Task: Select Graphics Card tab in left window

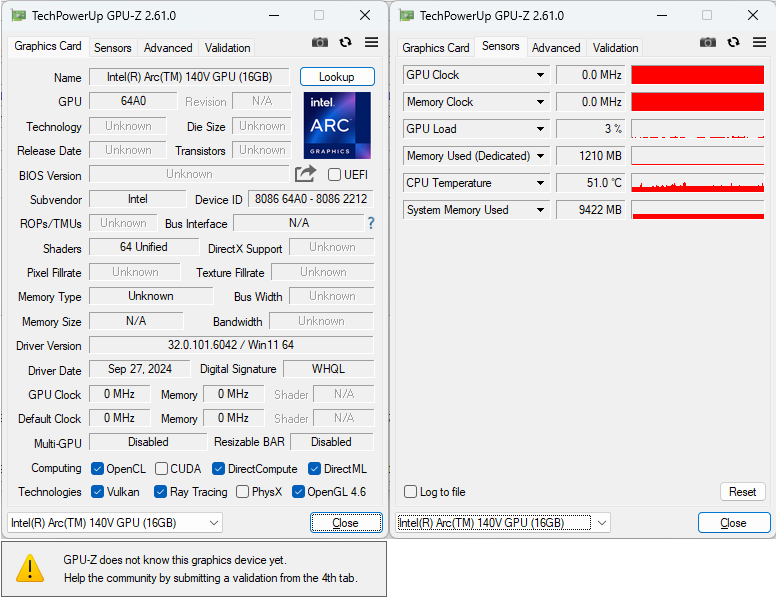Action: click(48, 47)
